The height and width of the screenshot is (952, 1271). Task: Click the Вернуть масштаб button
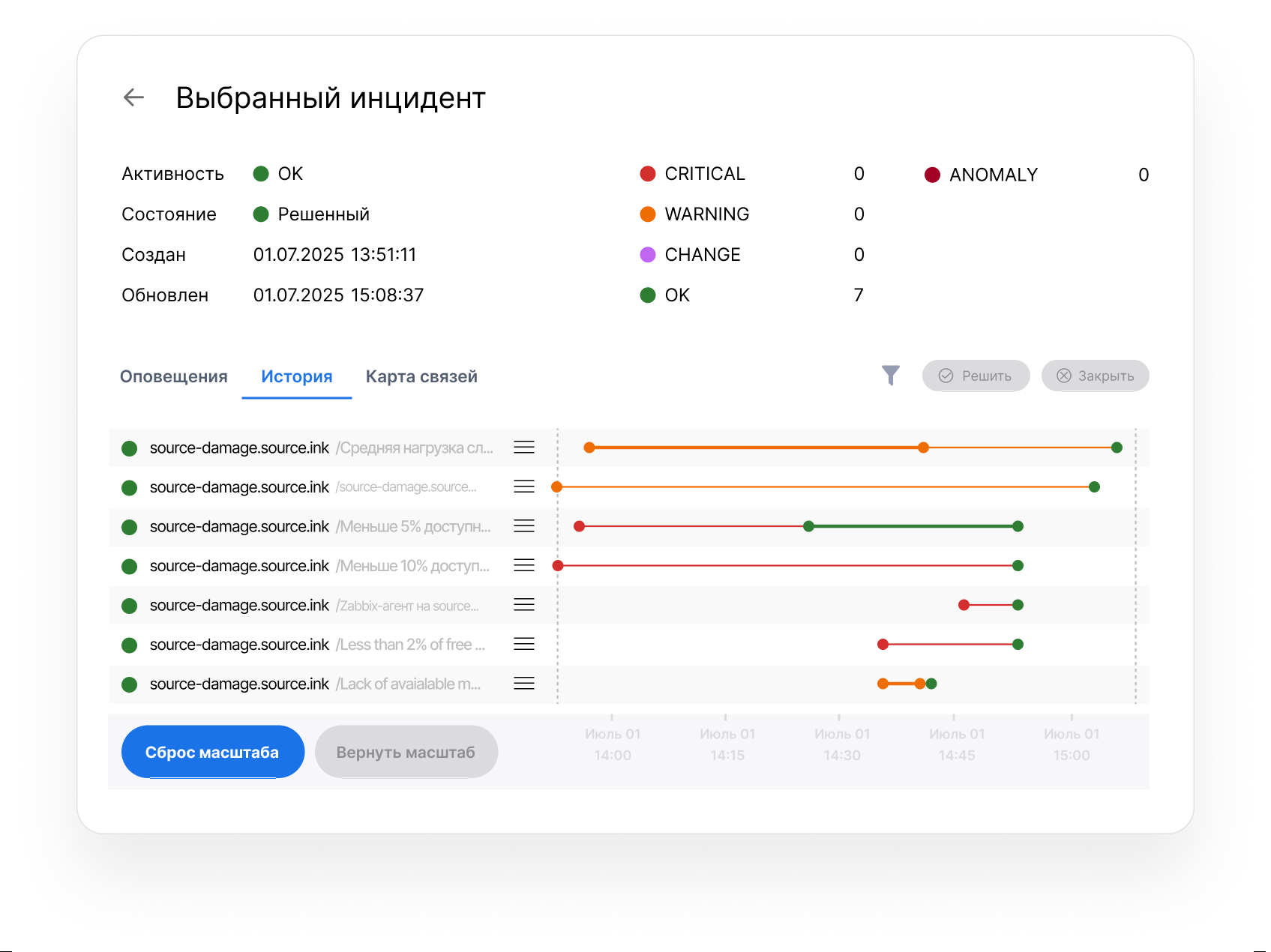click(x=406, y=752)
